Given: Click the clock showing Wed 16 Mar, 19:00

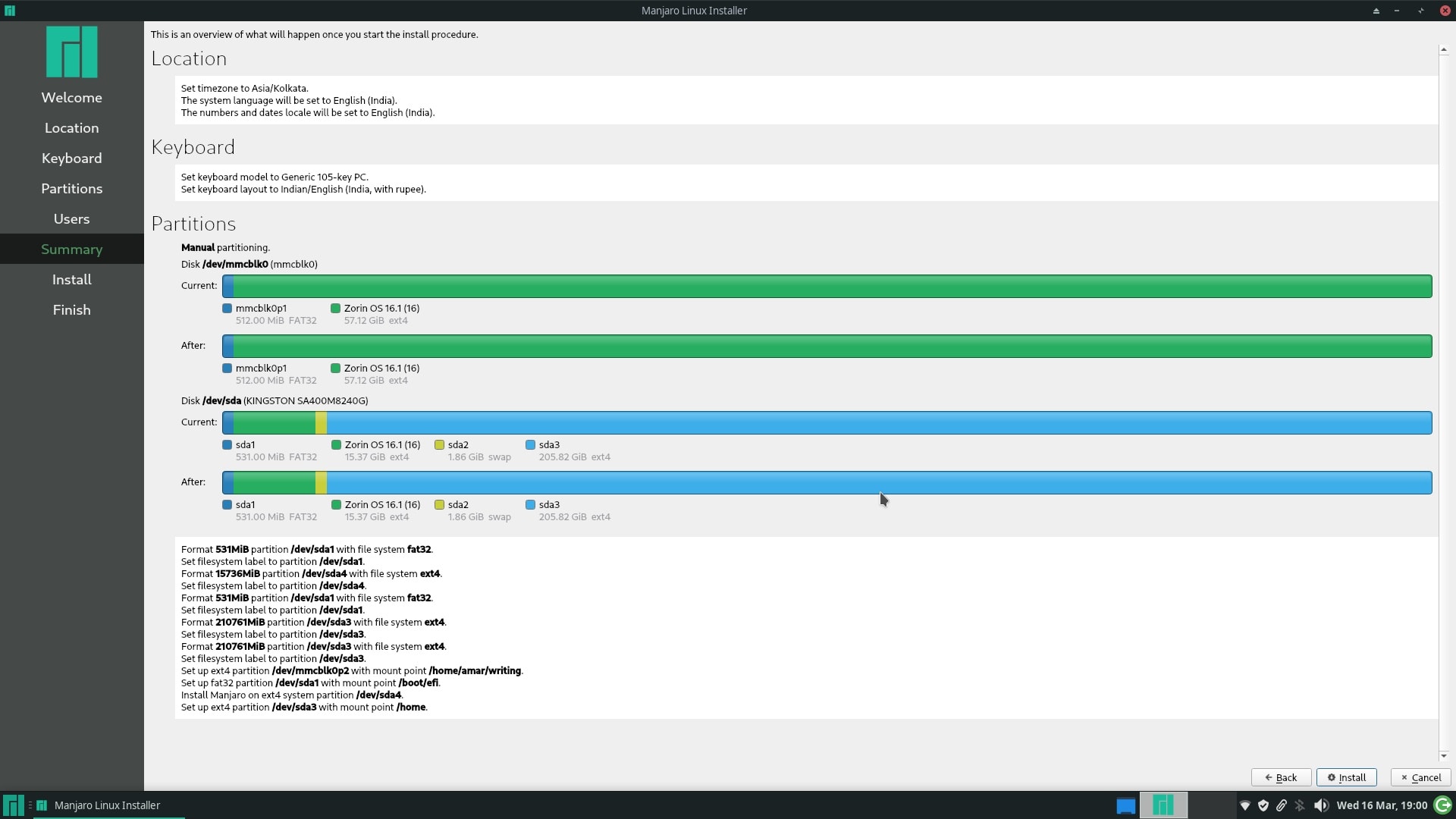Looking at the screenshot, I should coord(1382,805).
